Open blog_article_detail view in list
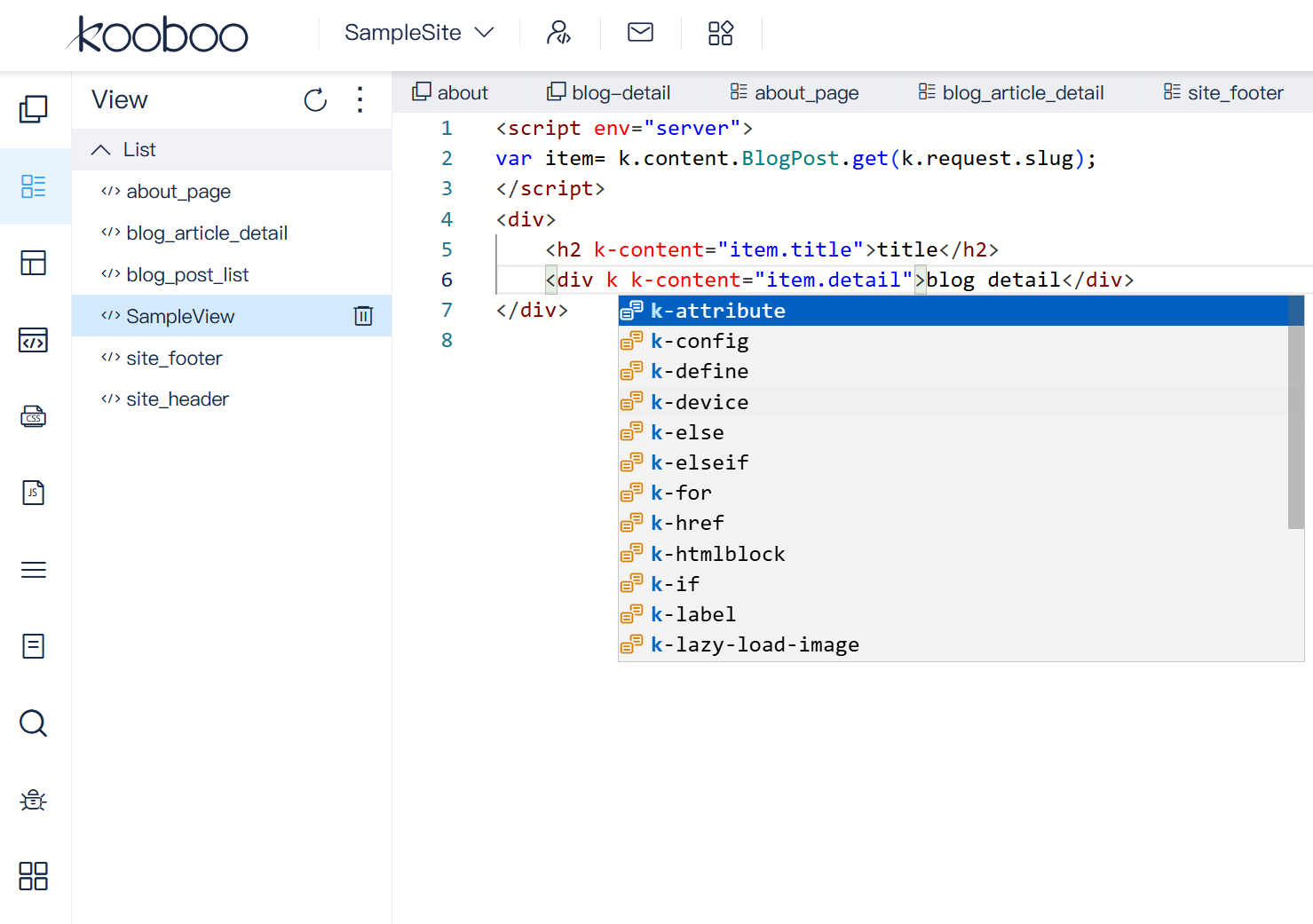1313x924 pixels. coord(232,233)
